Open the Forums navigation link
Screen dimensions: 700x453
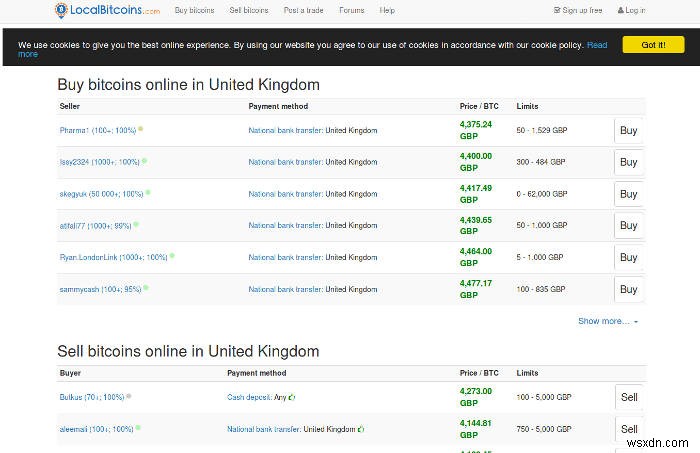click(351, 10)
